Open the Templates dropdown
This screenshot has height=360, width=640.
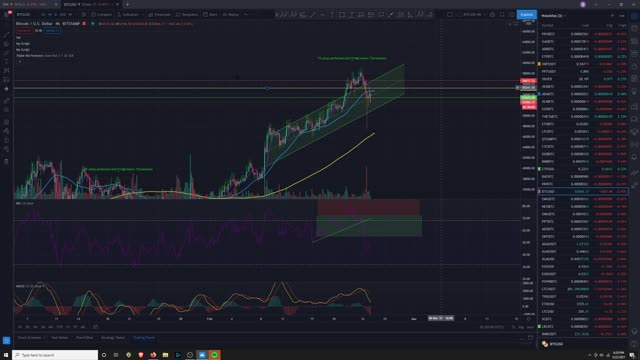187,15
